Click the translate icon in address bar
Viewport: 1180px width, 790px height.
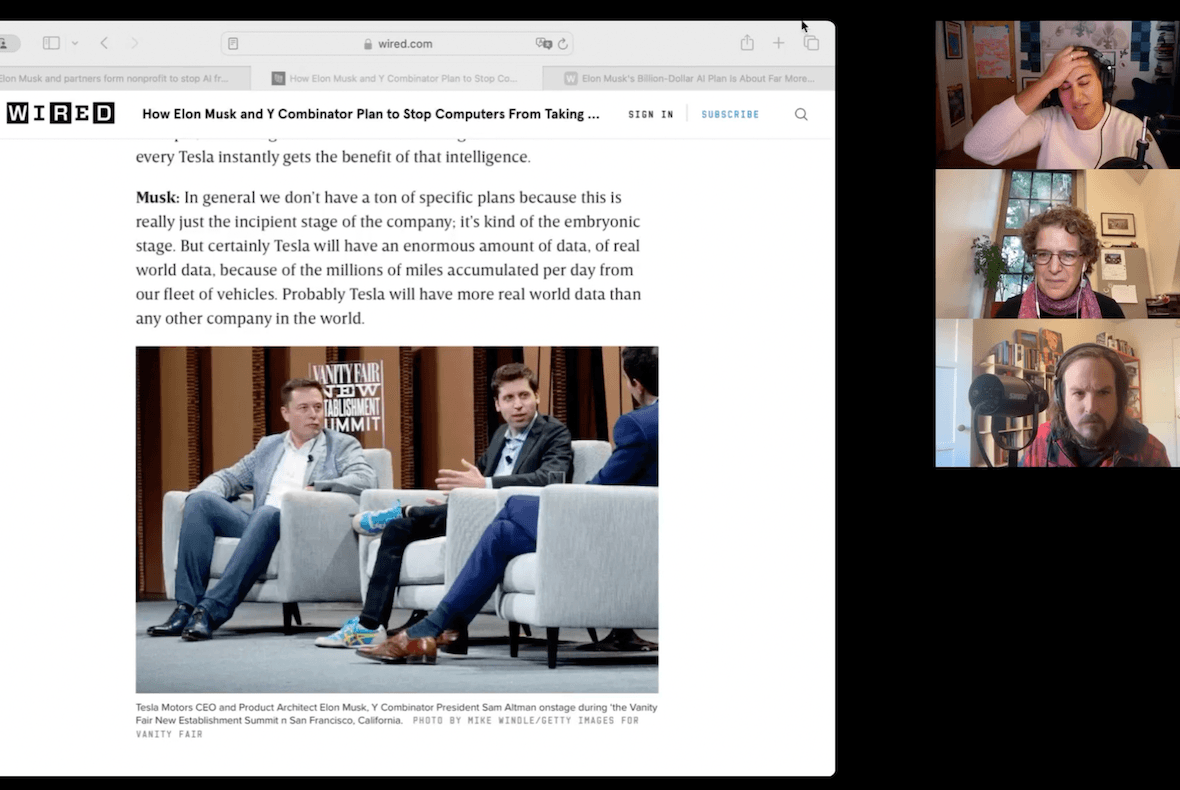543,44
